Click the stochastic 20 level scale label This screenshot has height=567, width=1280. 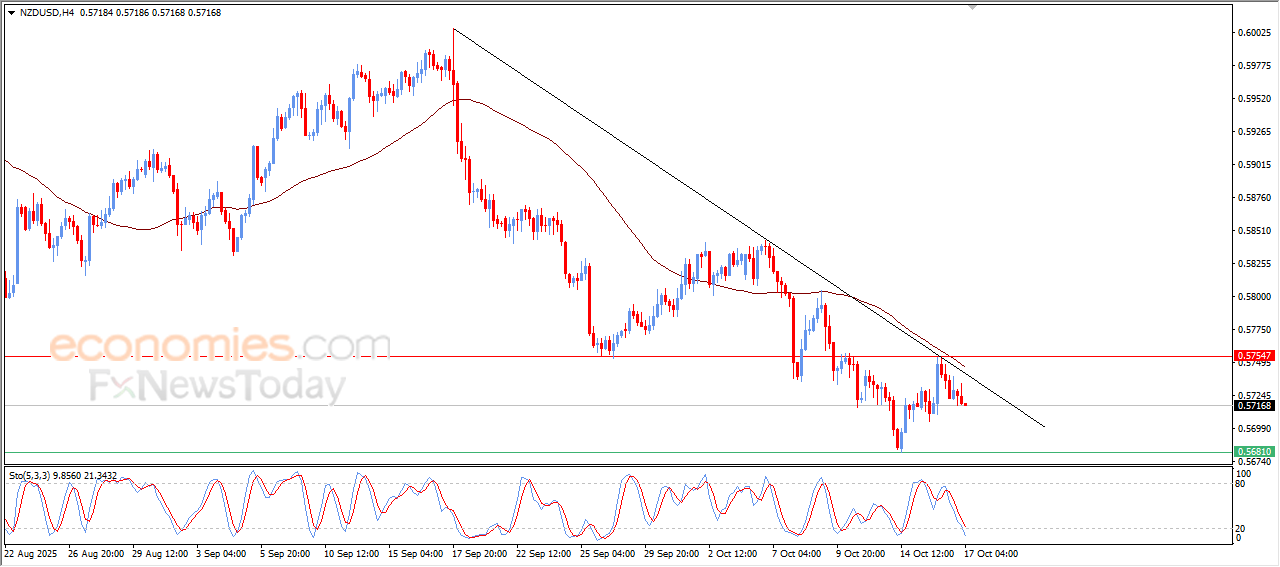[1243, 528]
